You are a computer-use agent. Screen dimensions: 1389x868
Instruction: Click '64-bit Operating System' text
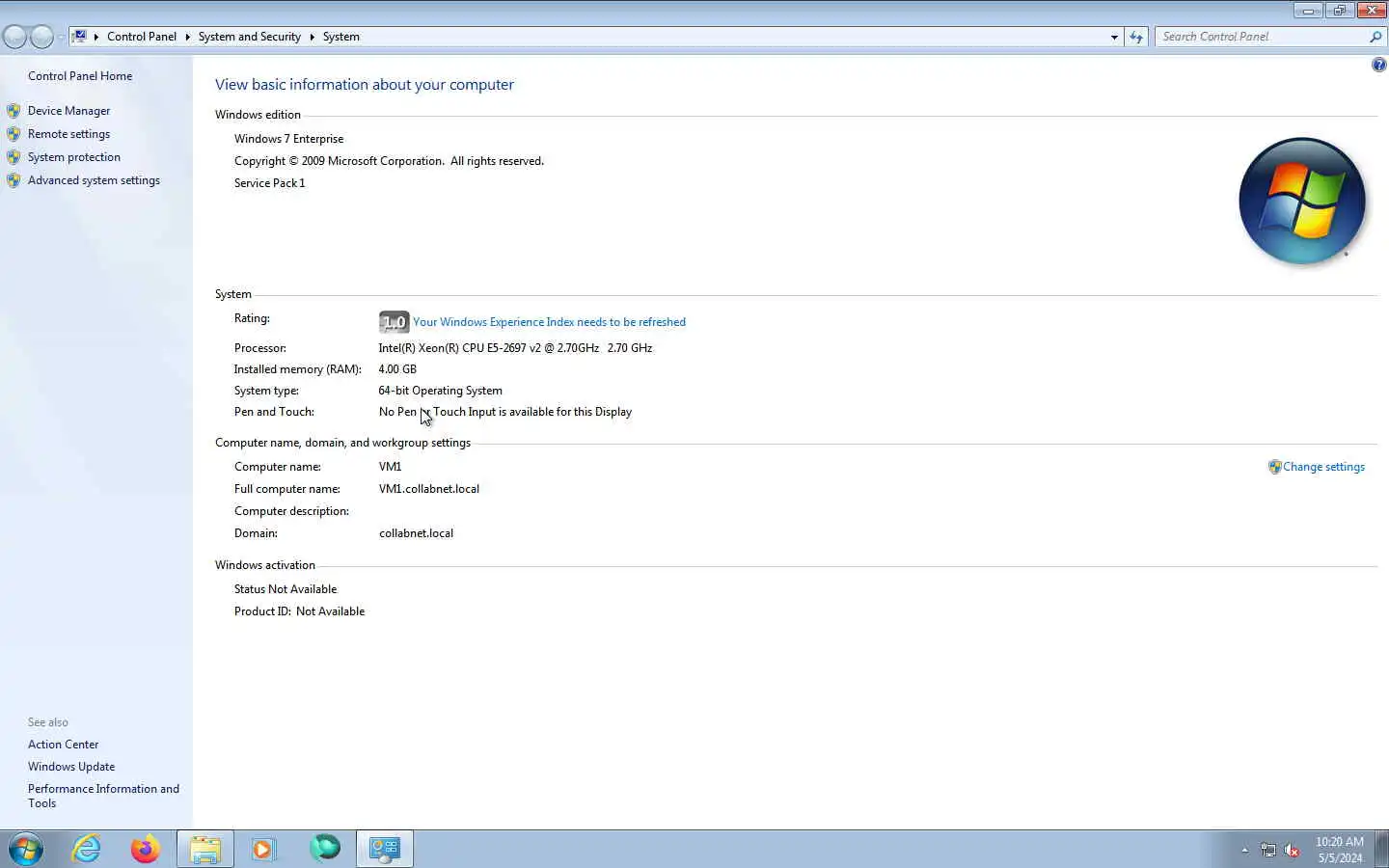[440, 391]
